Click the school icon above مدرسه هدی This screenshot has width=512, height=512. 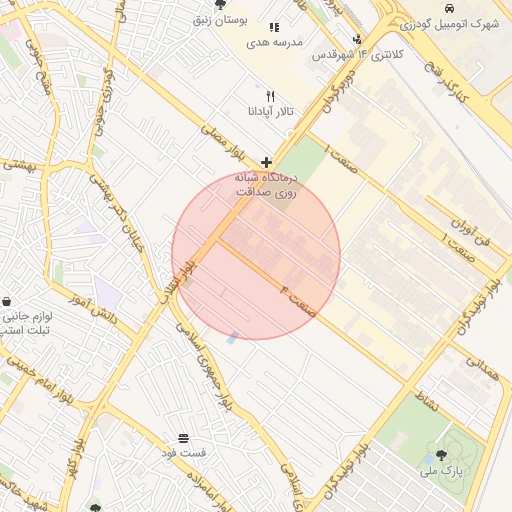274,27
